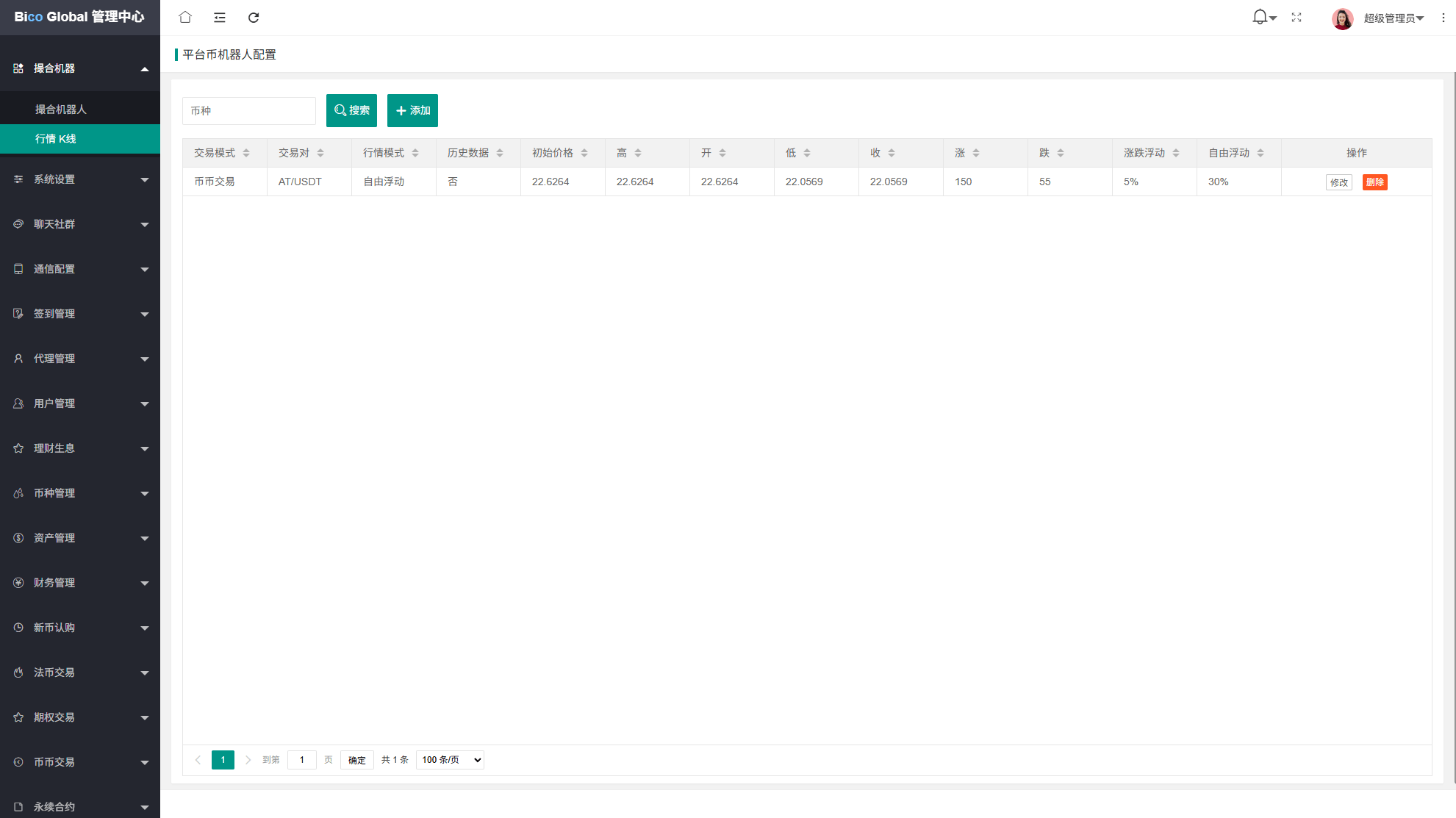Viewport: 1456px width, 818px height.
Task: Open notifications bell icon
Action: (1260, 17)
